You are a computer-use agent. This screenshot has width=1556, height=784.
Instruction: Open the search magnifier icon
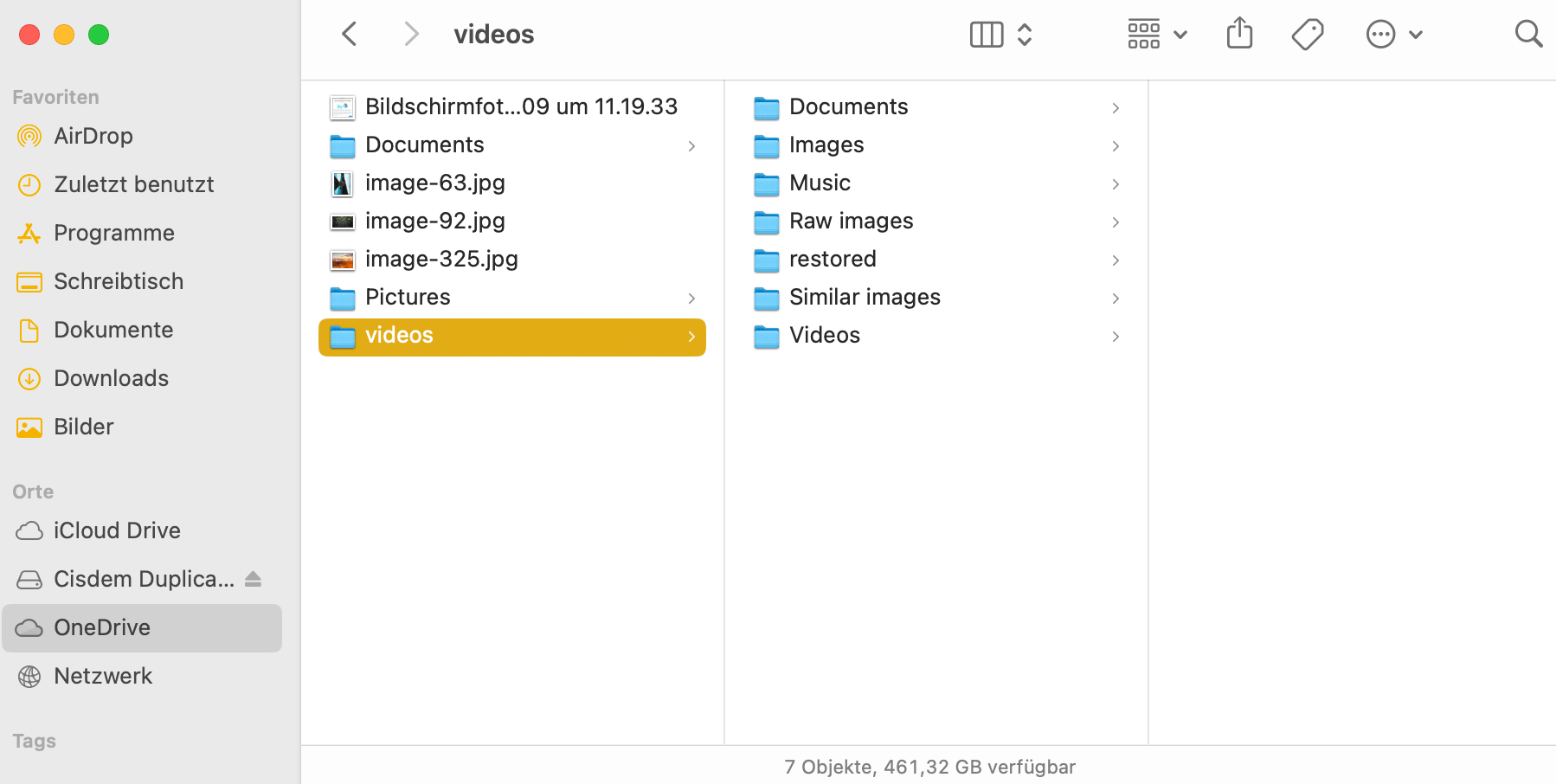pyautogui.click(x=1528, y=35)
